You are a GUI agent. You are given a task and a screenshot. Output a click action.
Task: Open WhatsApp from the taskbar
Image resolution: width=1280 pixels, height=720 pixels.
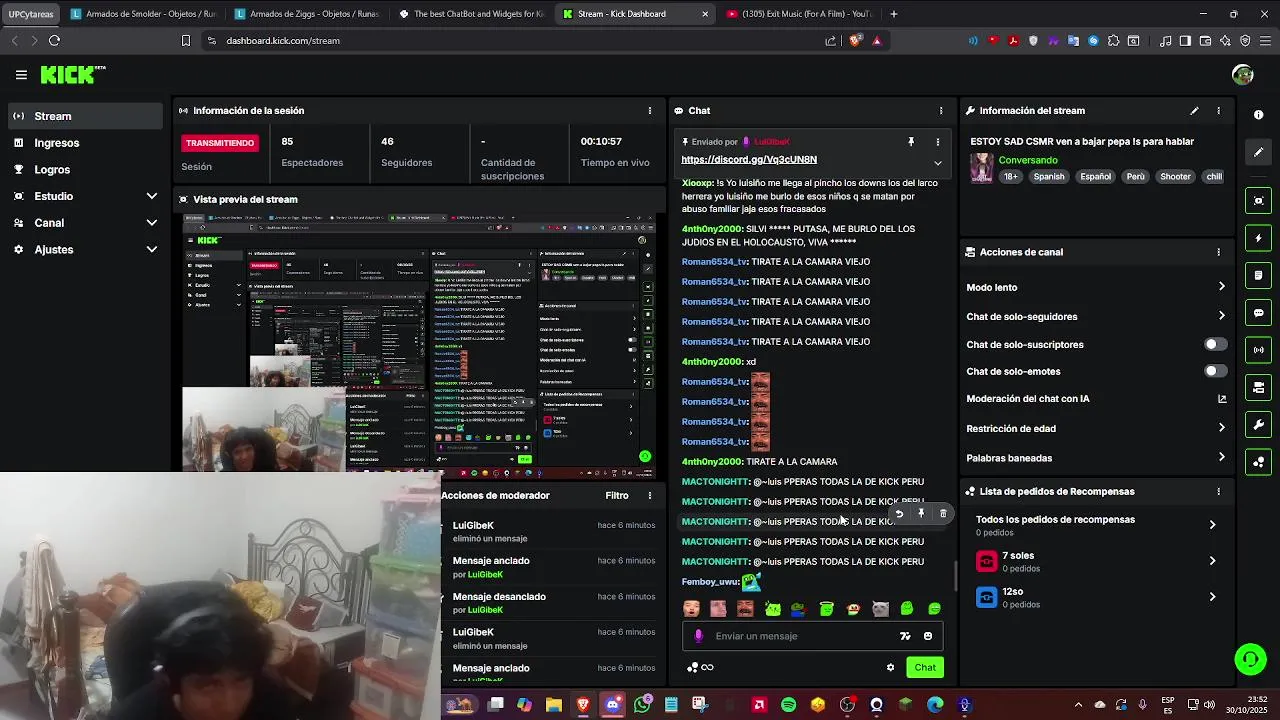click(x=641, y=705)
